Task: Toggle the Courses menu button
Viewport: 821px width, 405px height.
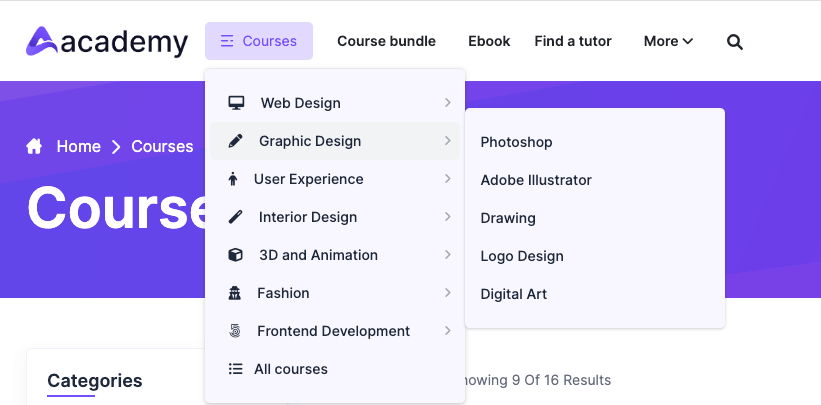Action: click(259, 41)
